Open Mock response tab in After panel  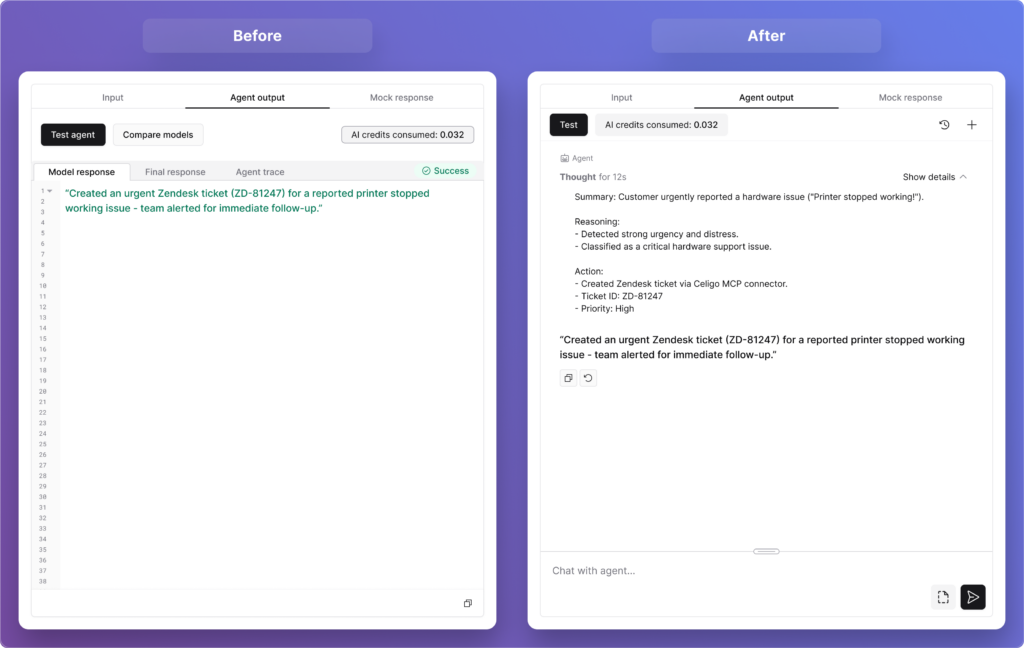[x=910, y=98]
